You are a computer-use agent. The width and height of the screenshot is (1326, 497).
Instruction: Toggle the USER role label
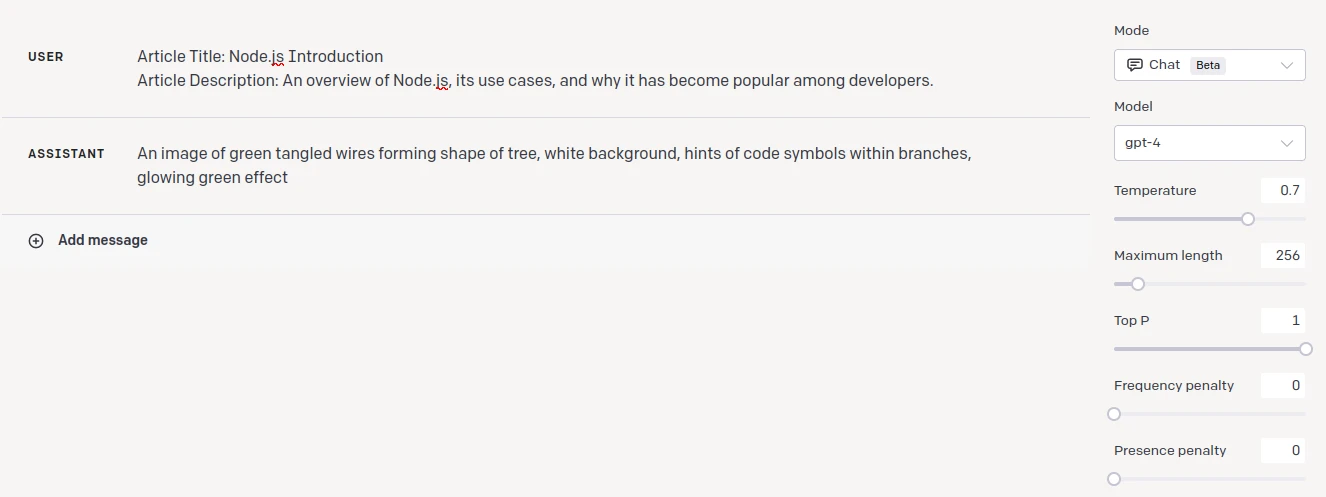coord(46,57)
